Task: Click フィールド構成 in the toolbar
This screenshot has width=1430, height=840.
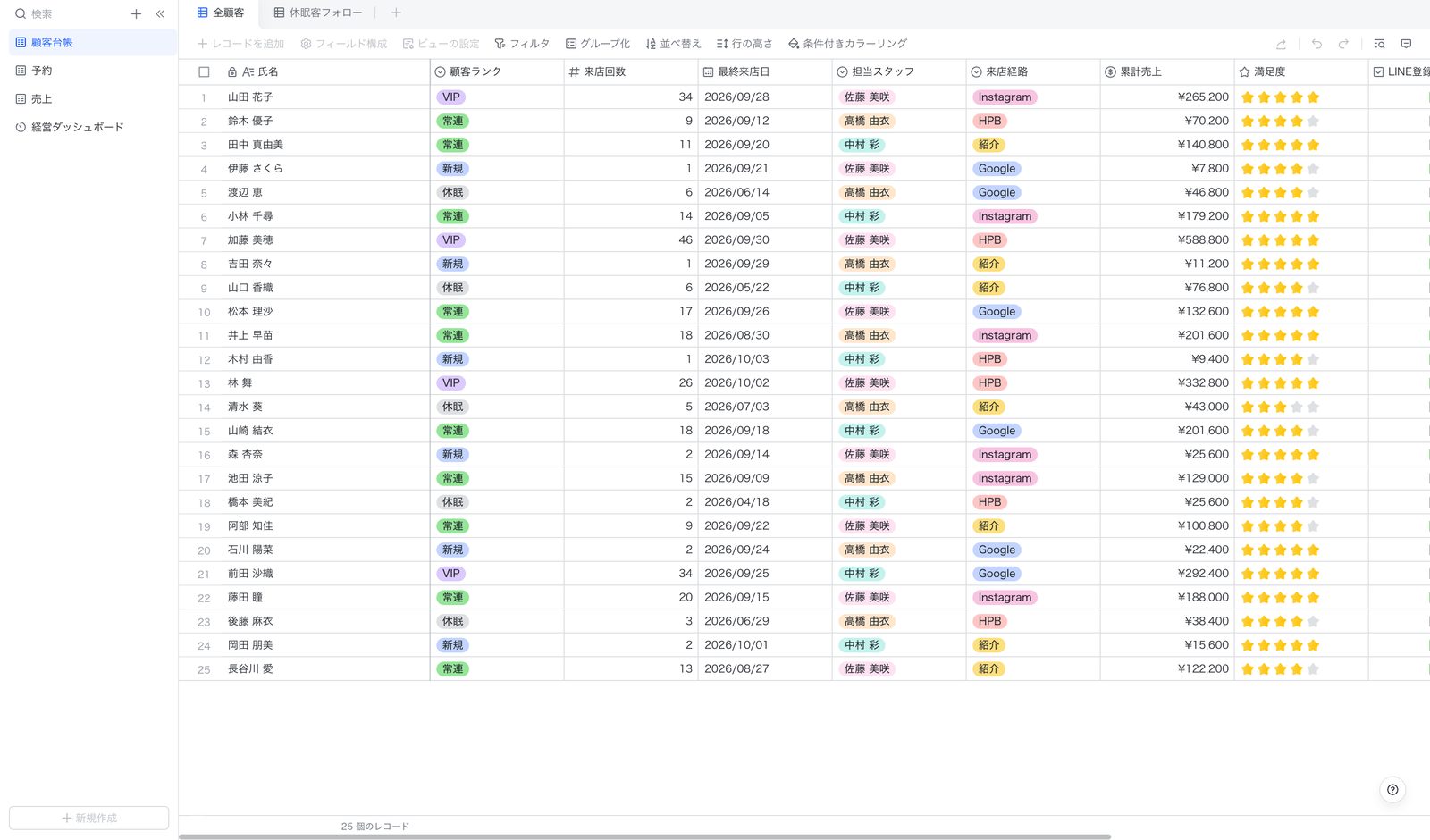Action: tap(344, 44)
